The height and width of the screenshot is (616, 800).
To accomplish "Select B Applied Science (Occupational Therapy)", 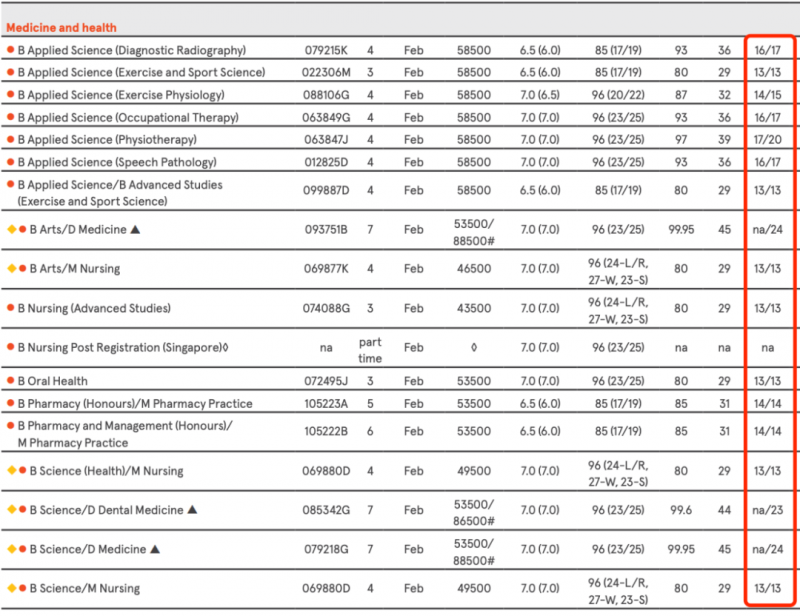I will pyautogui.click(x=128, y=117).
